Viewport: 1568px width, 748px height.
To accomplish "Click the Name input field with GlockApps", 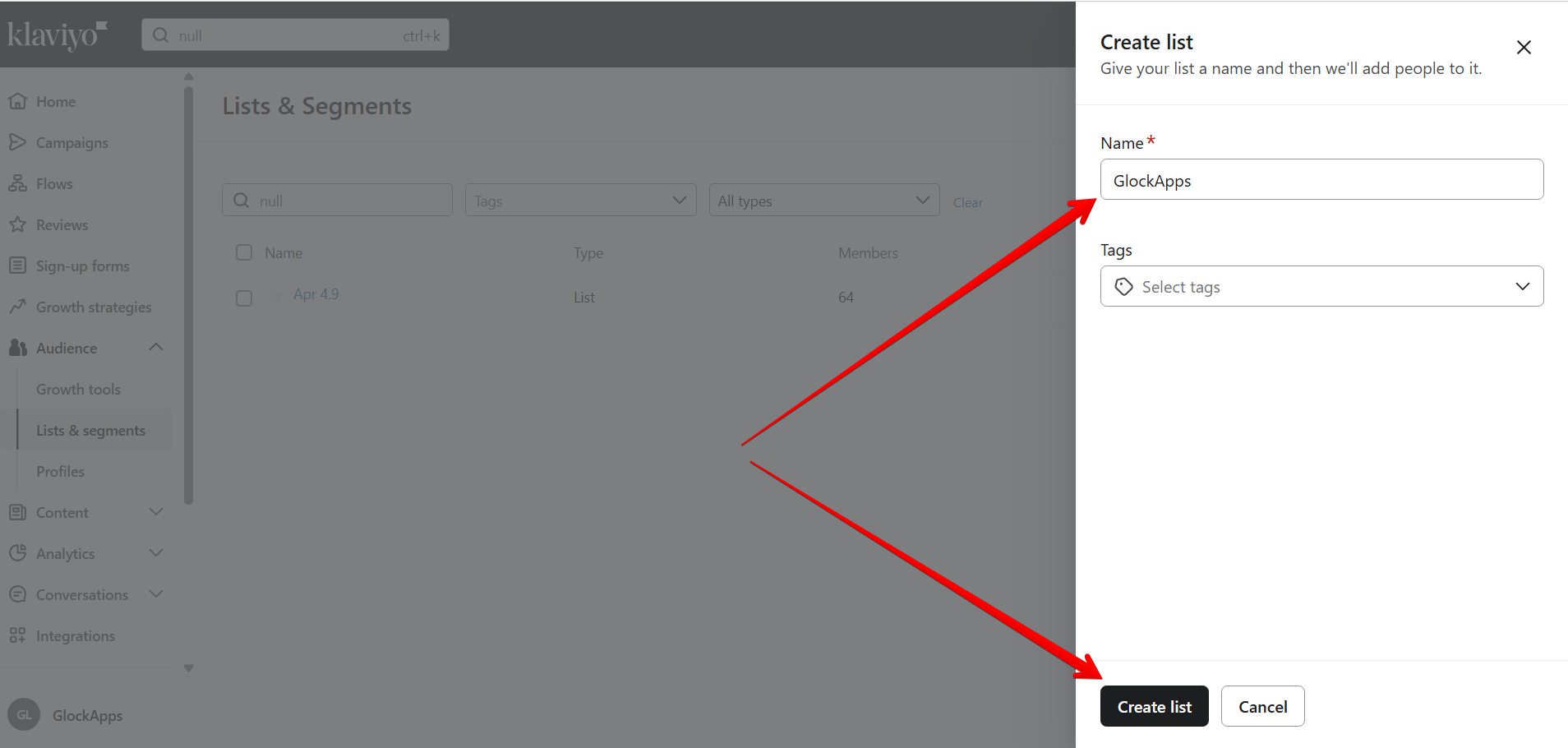I will click(x=1321, y=179).
